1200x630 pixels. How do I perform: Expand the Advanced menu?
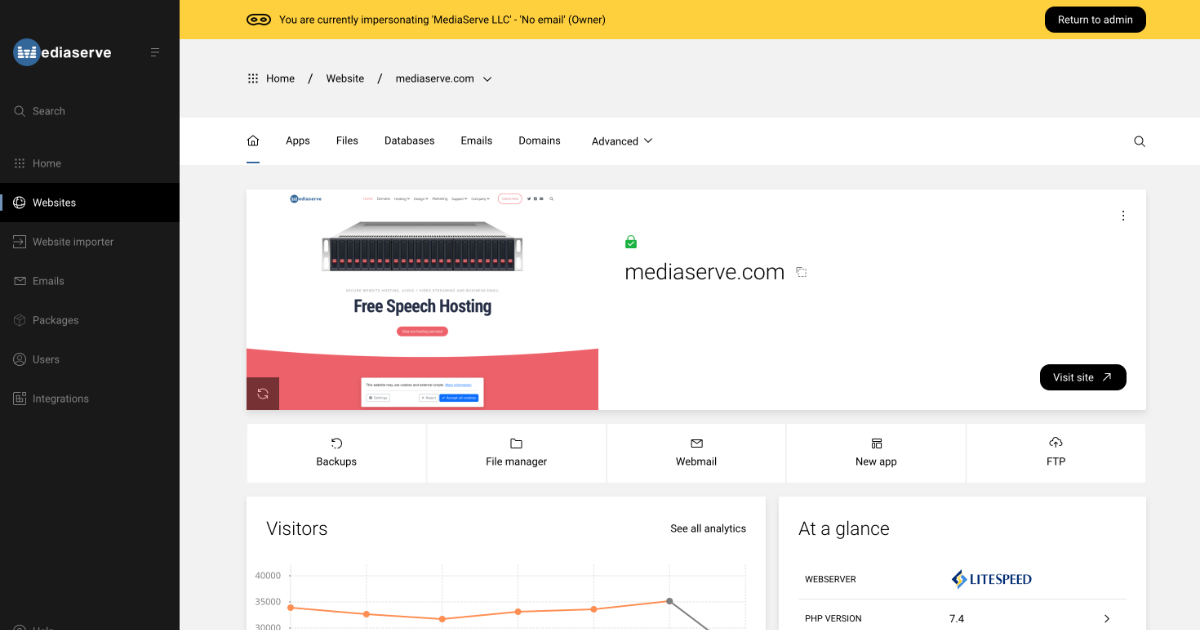621,141
